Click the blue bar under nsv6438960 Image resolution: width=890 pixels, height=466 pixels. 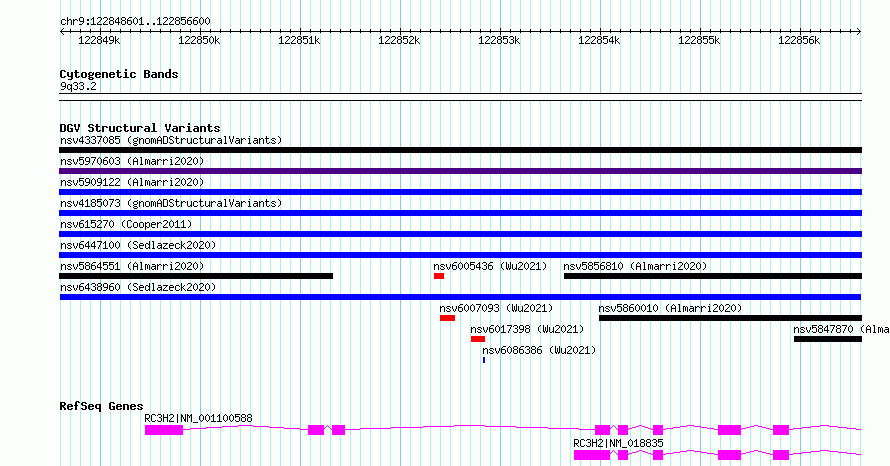coord(460,297)
